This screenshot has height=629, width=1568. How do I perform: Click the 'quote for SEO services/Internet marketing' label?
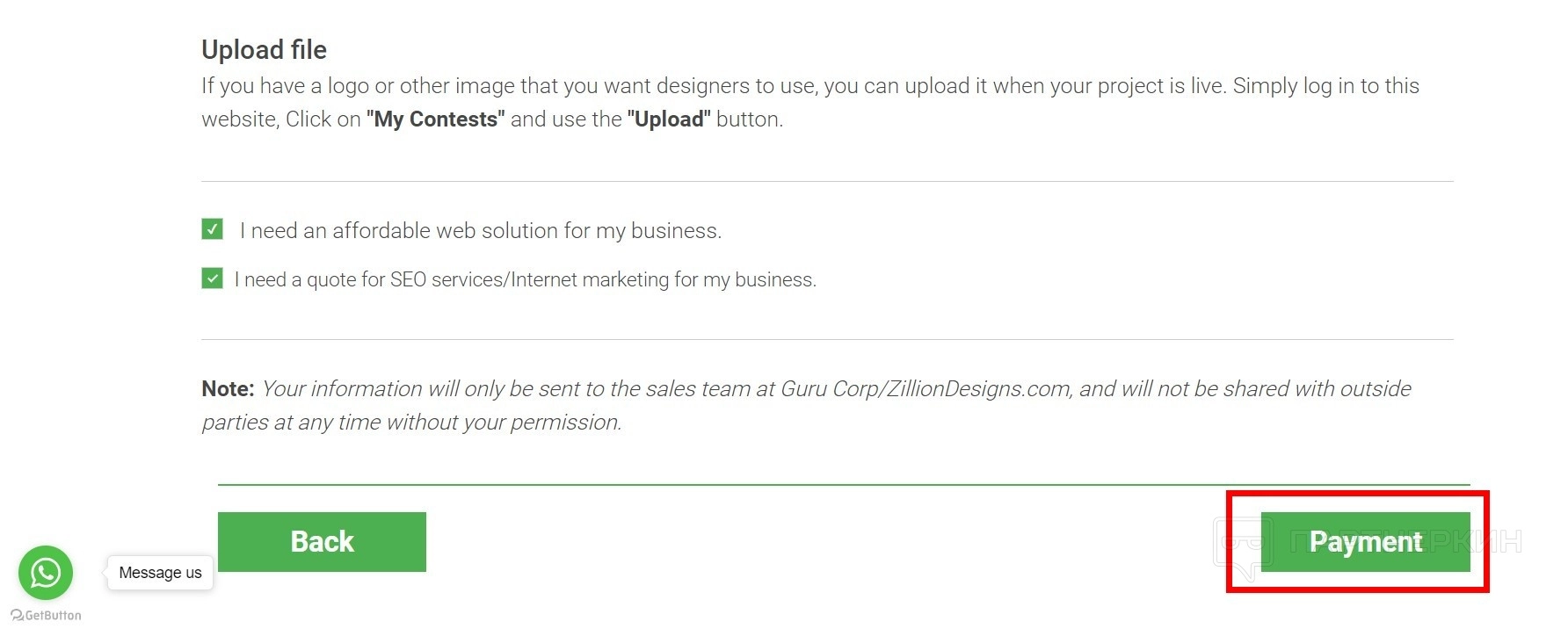[525, 280]
